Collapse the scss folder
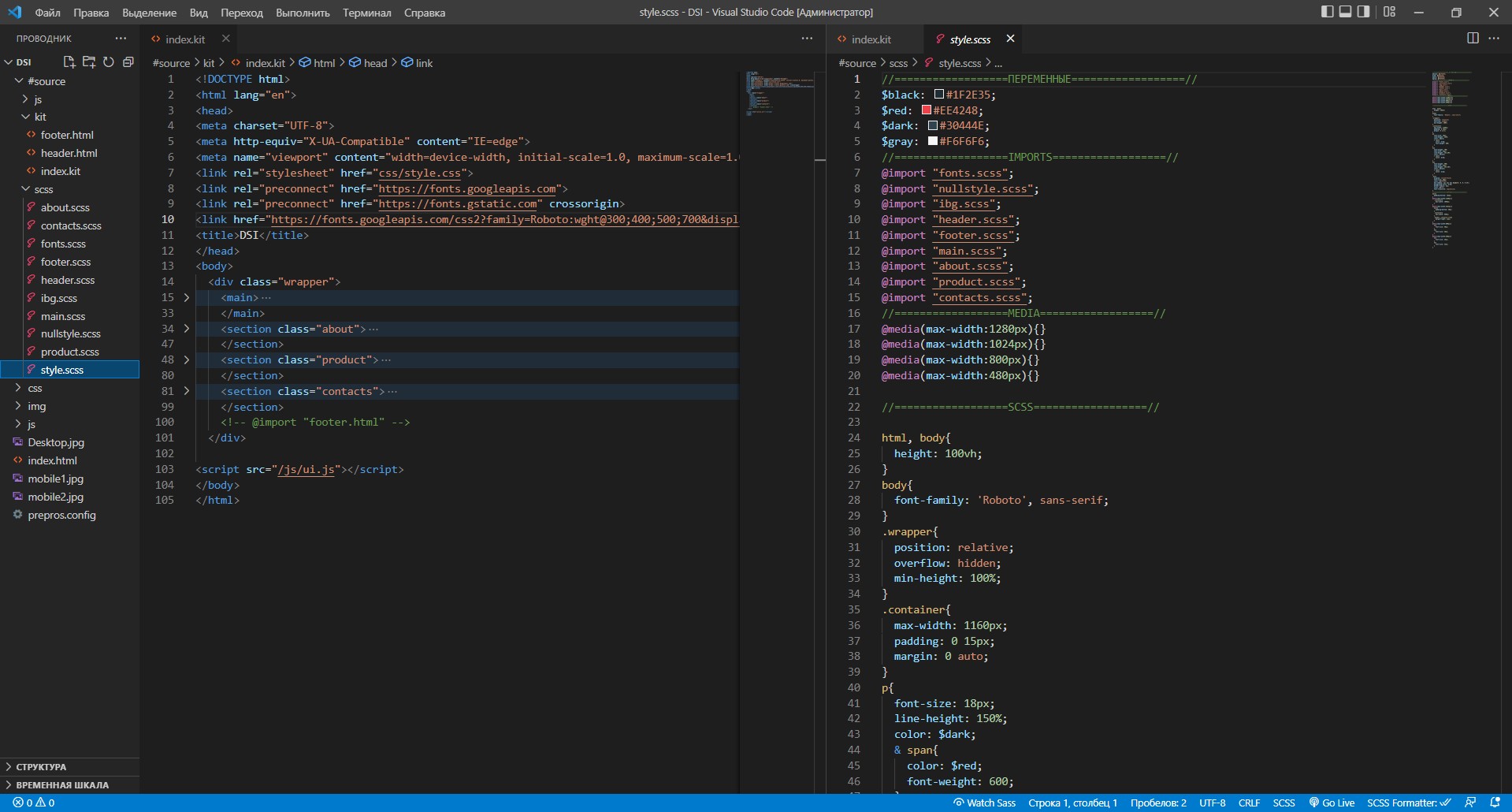Screen dimensions: 1512x812 click(x=26, y=189)
